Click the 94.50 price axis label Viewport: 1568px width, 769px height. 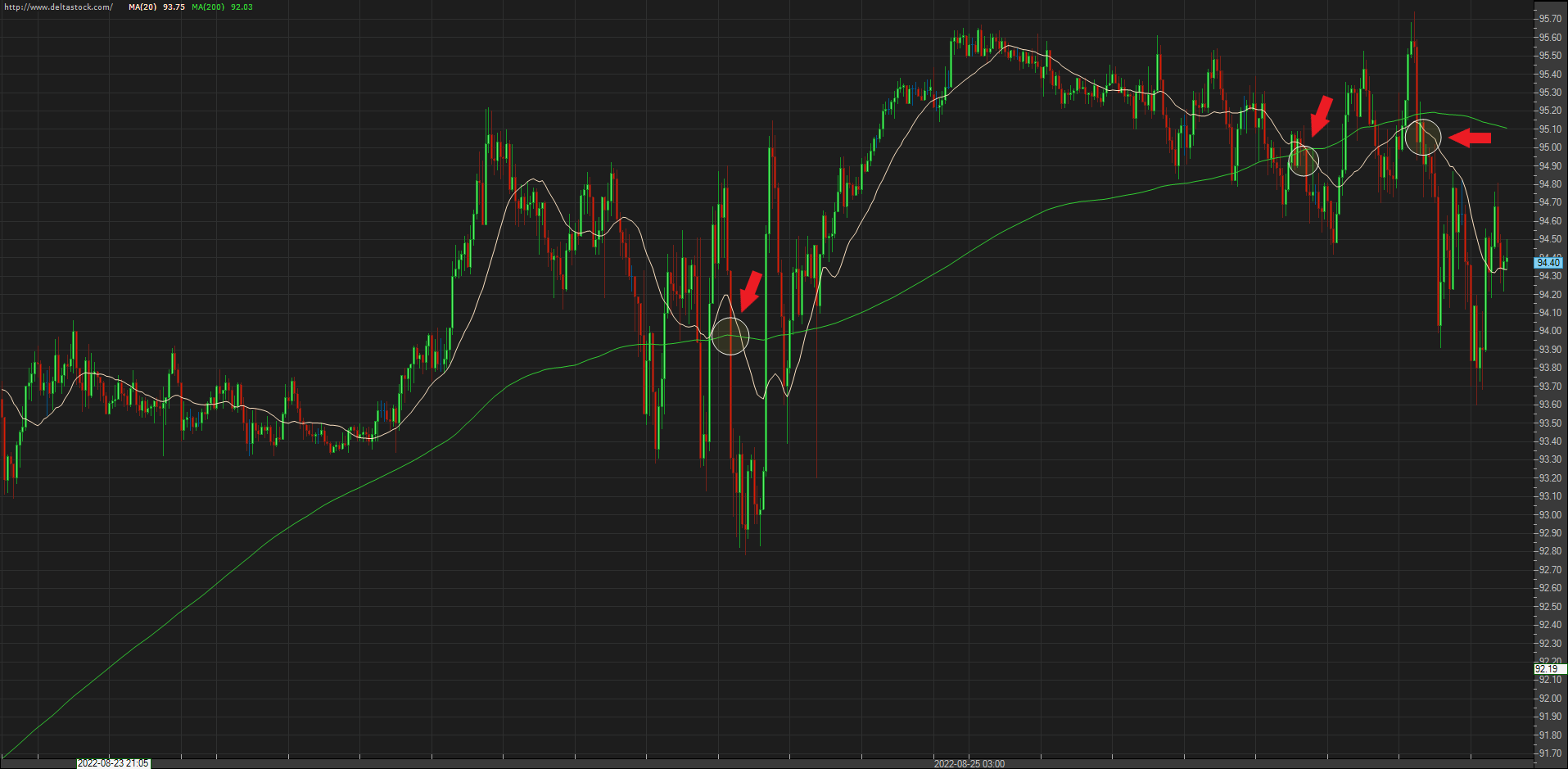coord(1549,239)
